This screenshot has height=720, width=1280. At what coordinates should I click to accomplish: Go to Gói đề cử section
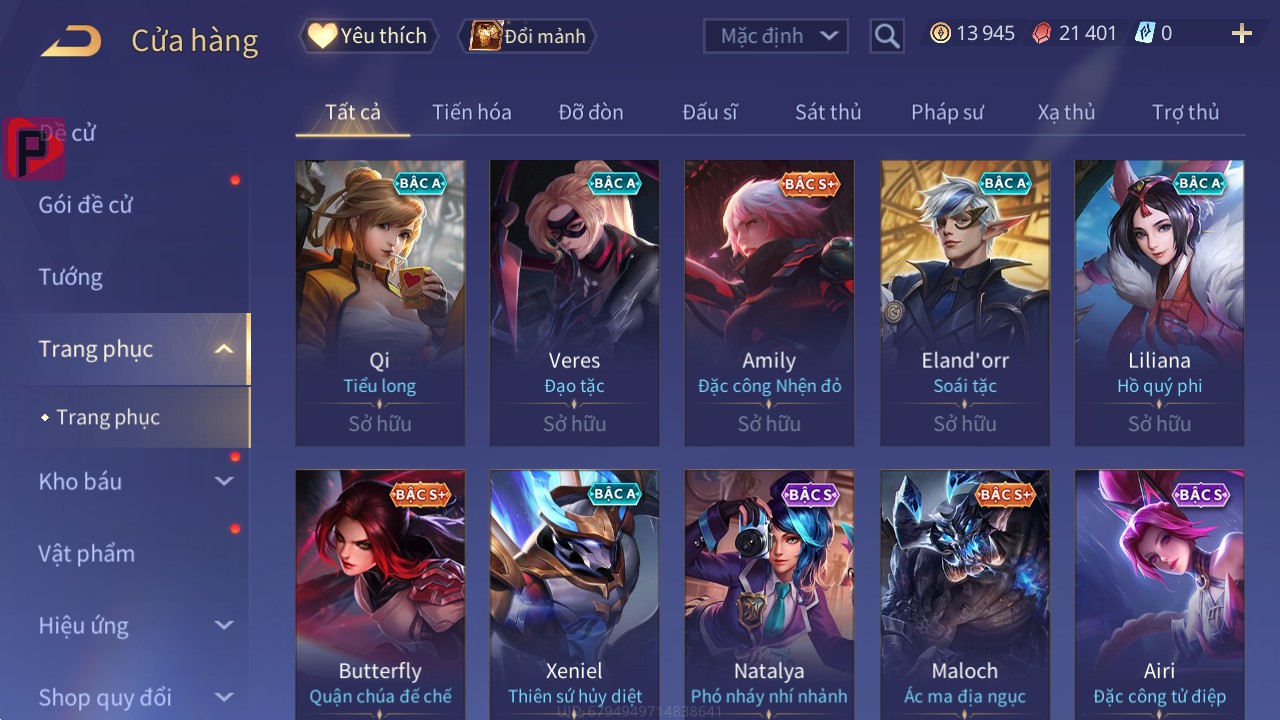tap(86, 205)
